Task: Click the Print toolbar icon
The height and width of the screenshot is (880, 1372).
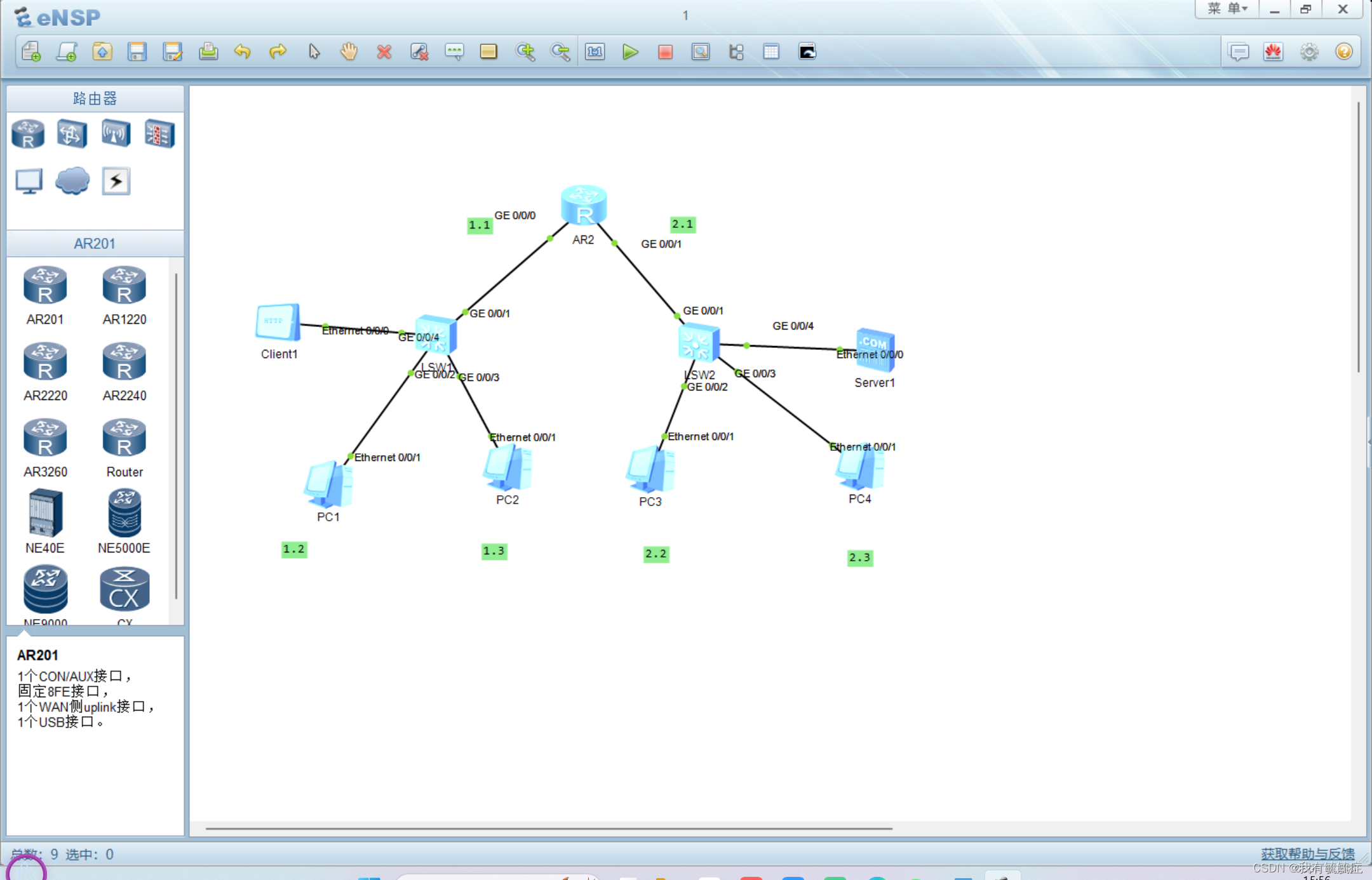Action: [x=208, y=51]
